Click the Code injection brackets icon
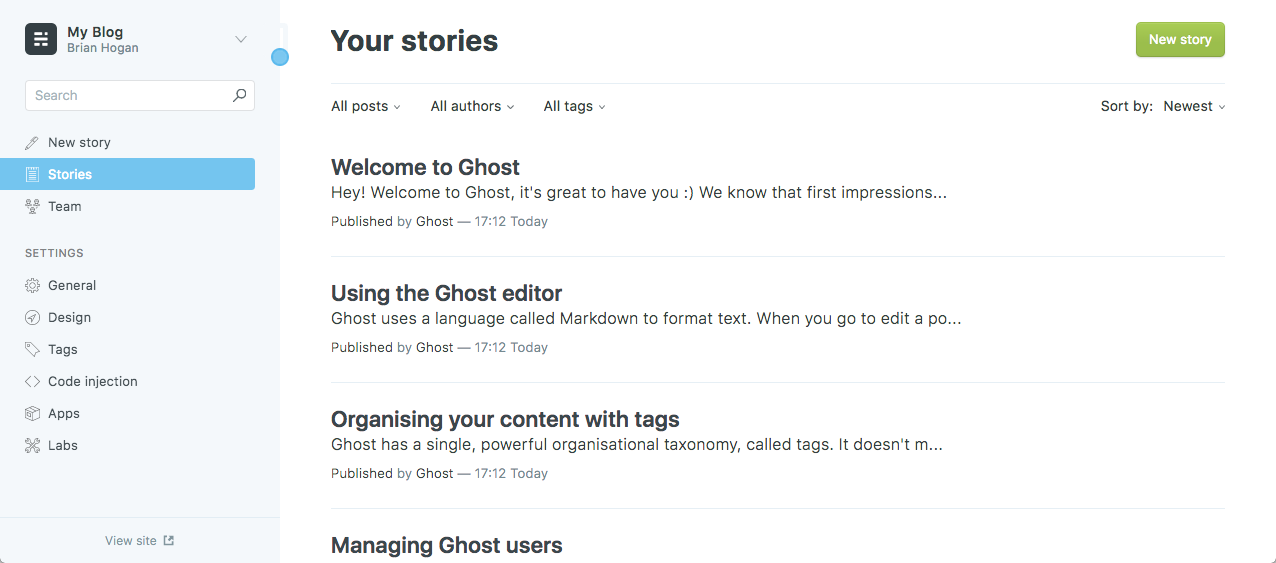 (32, 382)
